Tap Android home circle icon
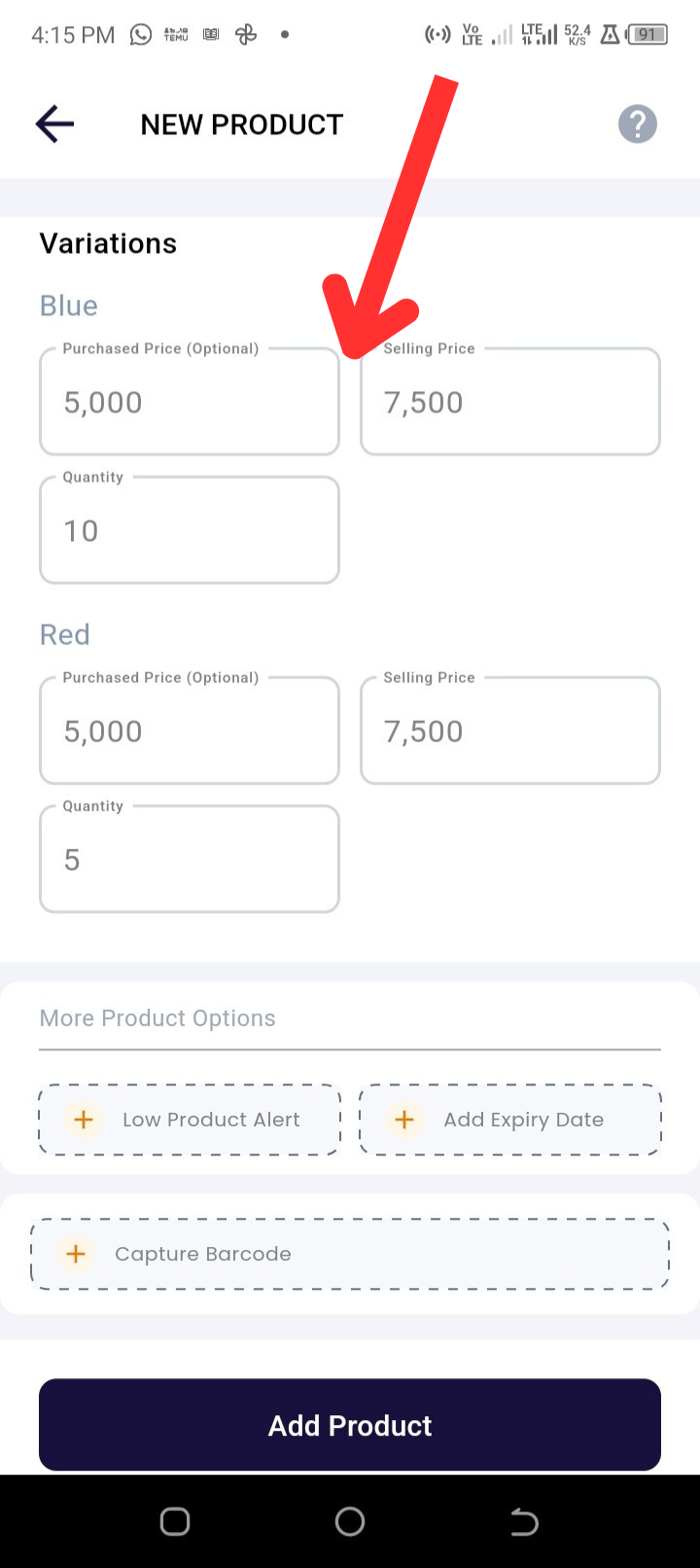This screenshot has width=700, height=1568. tap(350, 1521)
